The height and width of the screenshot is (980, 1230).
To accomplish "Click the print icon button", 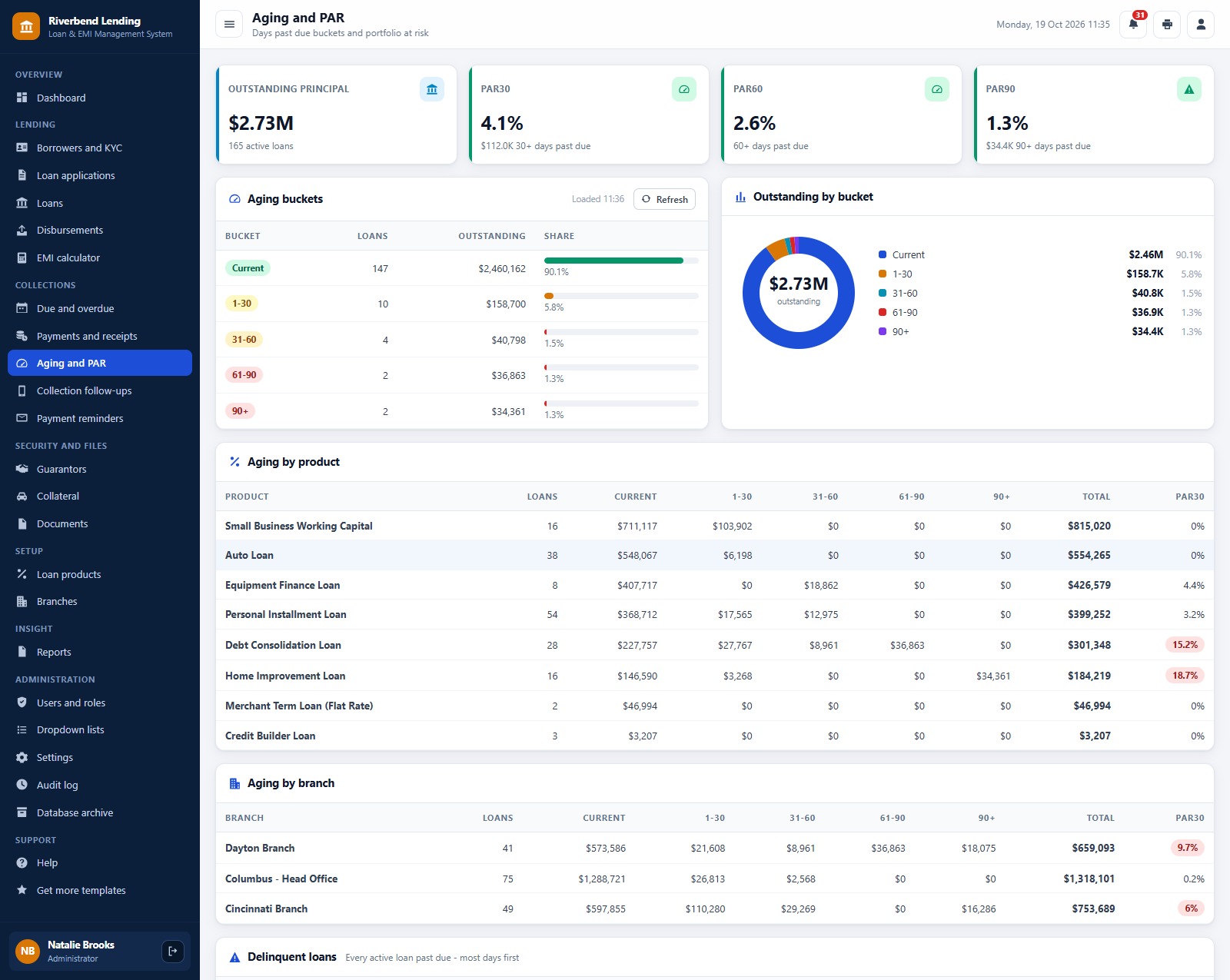I will pos(1167,25).
